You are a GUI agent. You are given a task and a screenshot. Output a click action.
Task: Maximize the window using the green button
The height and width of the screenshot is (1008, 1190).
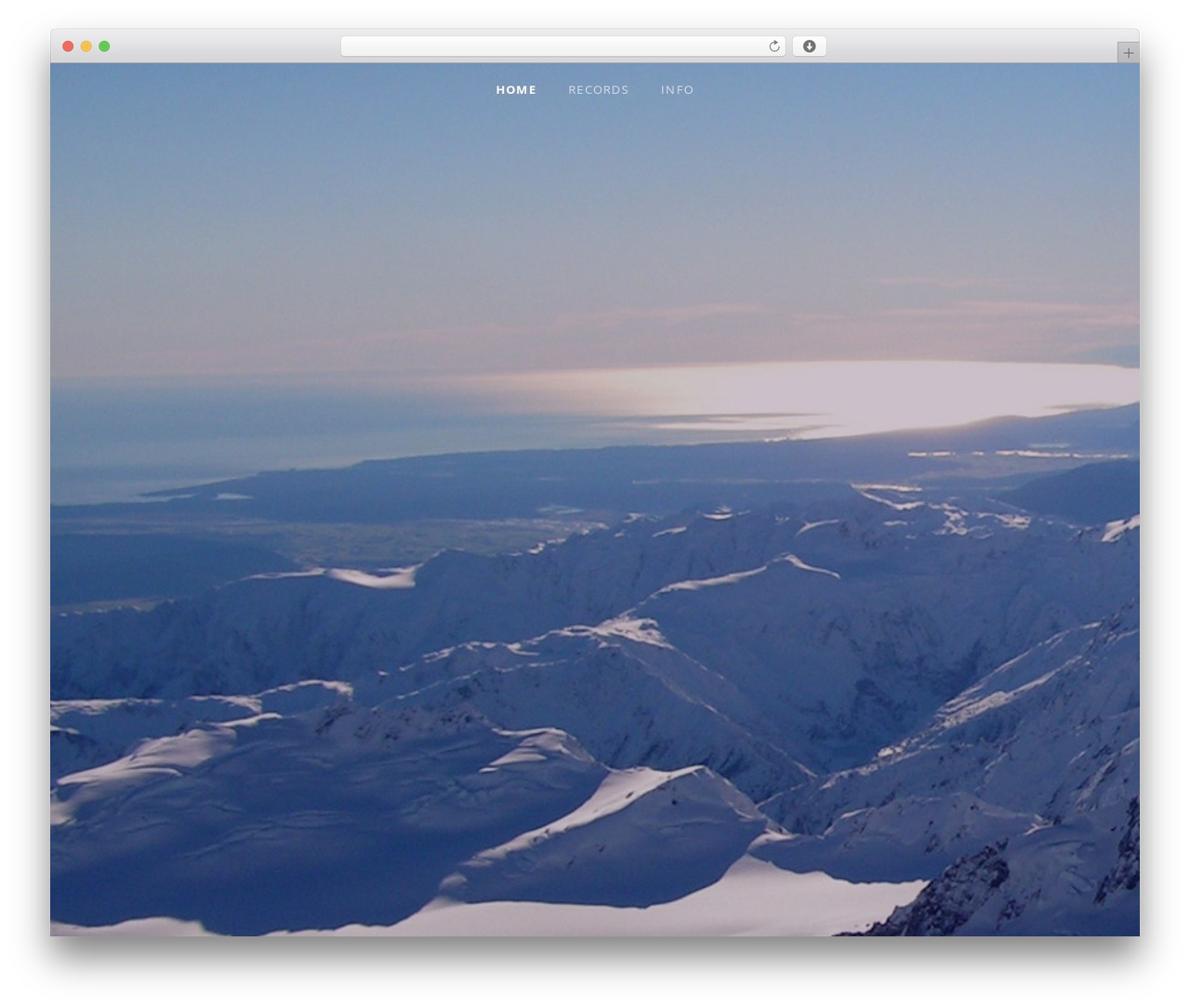tap(104, 46)
